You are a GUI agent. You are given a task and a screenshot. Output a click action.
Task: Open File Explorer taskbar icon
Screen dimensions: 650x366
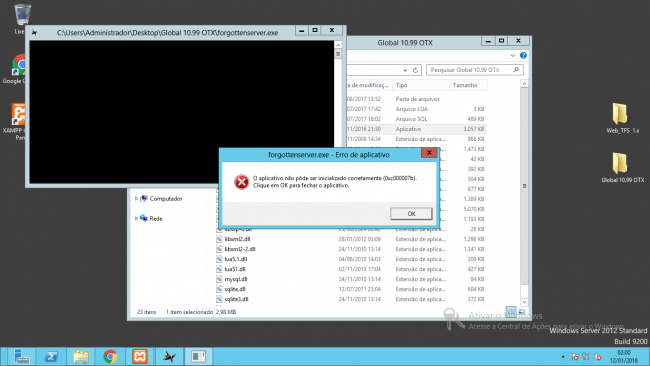81,356
